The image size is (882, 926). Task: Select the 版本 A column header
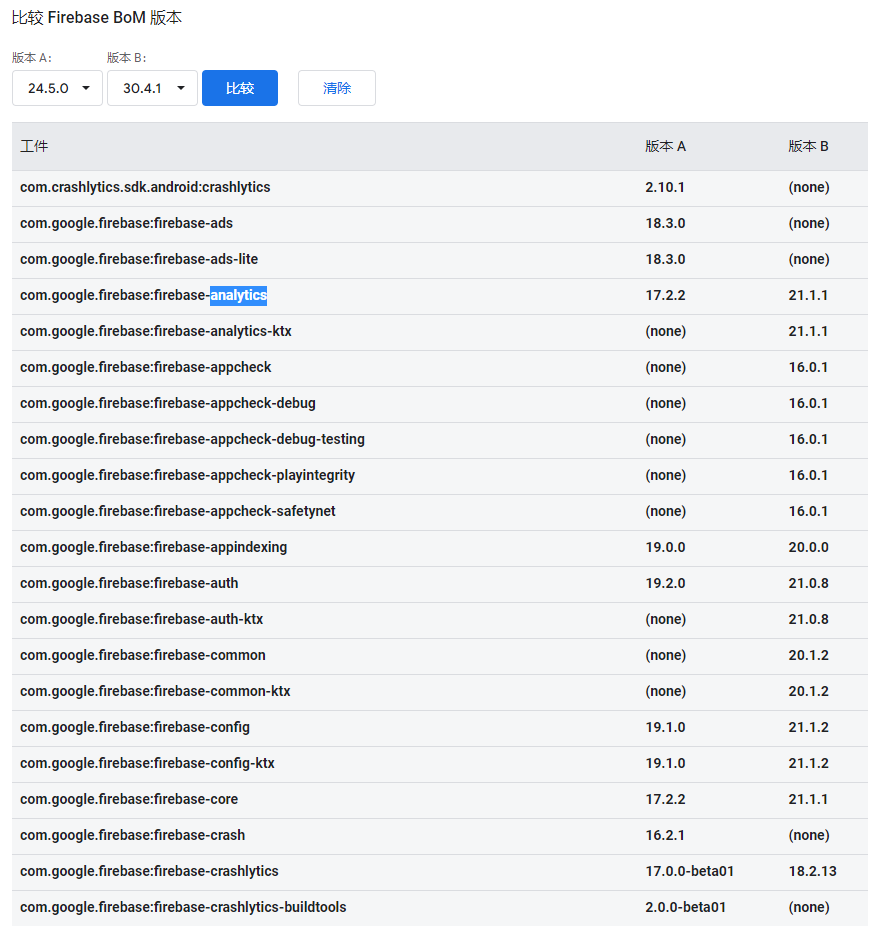click(666, 146)
